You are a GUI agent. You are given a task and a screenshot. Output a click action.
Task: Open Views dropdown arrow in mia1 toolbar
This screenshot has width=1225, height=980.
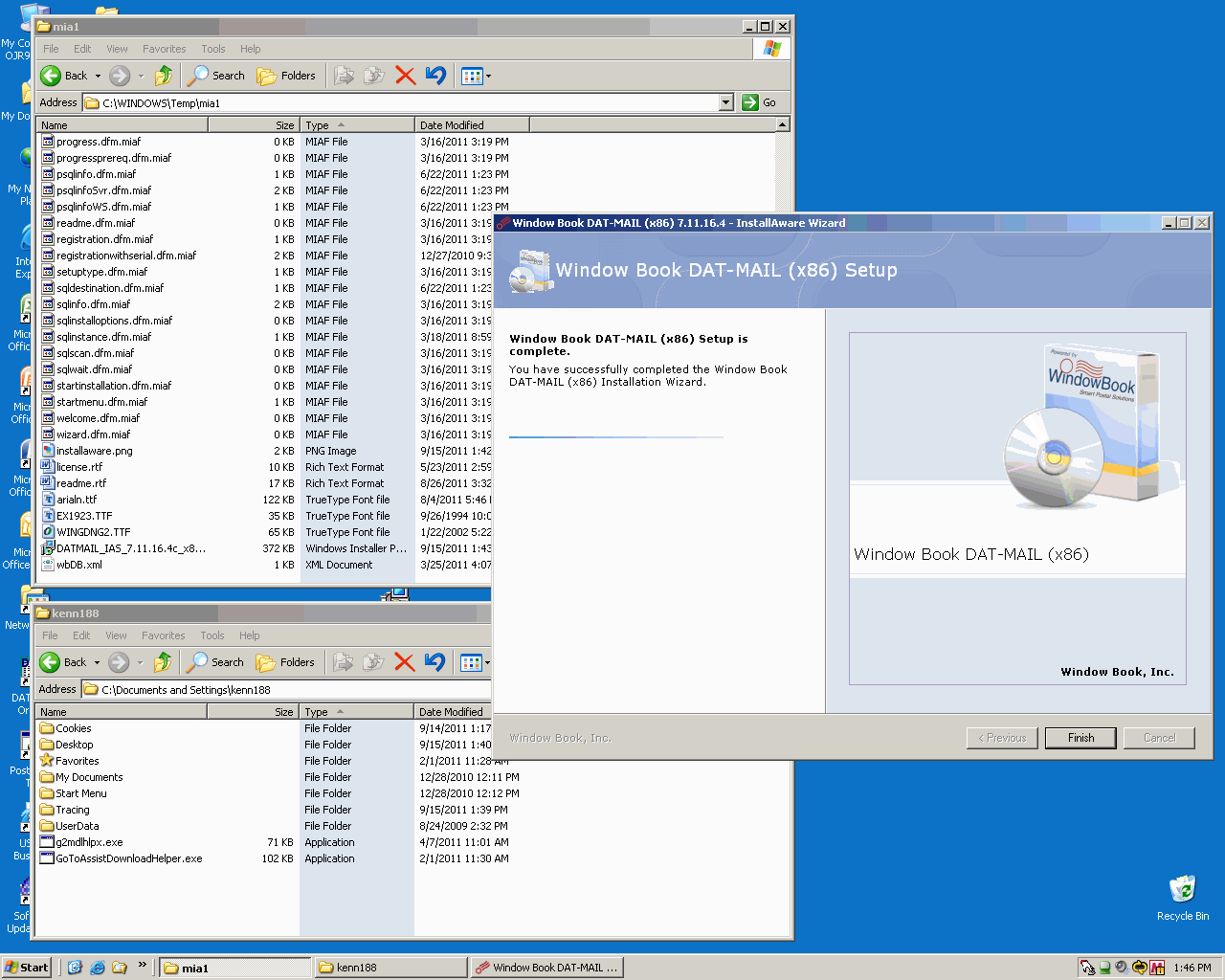point(488,76)
